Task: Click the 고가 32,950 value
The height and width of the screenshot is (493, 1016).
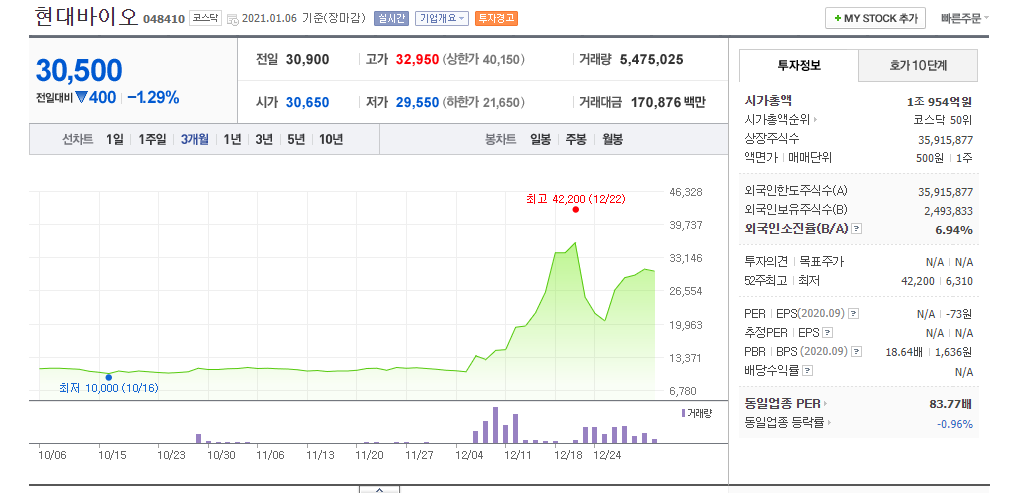Action: pos(418,60)
